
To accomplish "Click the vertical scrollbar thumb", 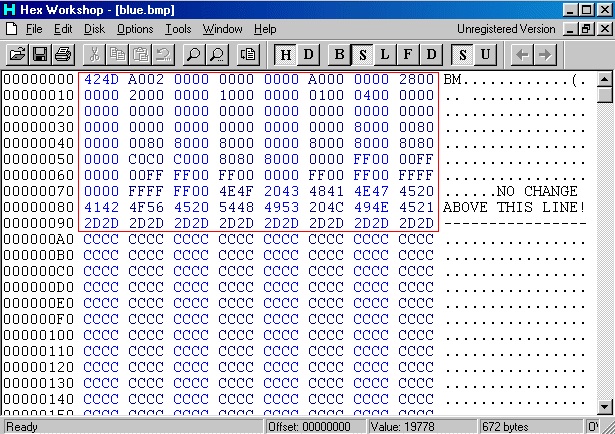I will point(605,95).
